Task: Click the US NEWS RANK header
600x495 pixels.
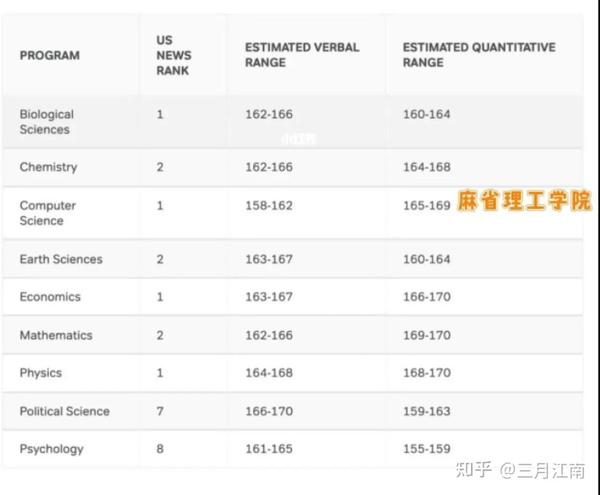Action: 172,55
